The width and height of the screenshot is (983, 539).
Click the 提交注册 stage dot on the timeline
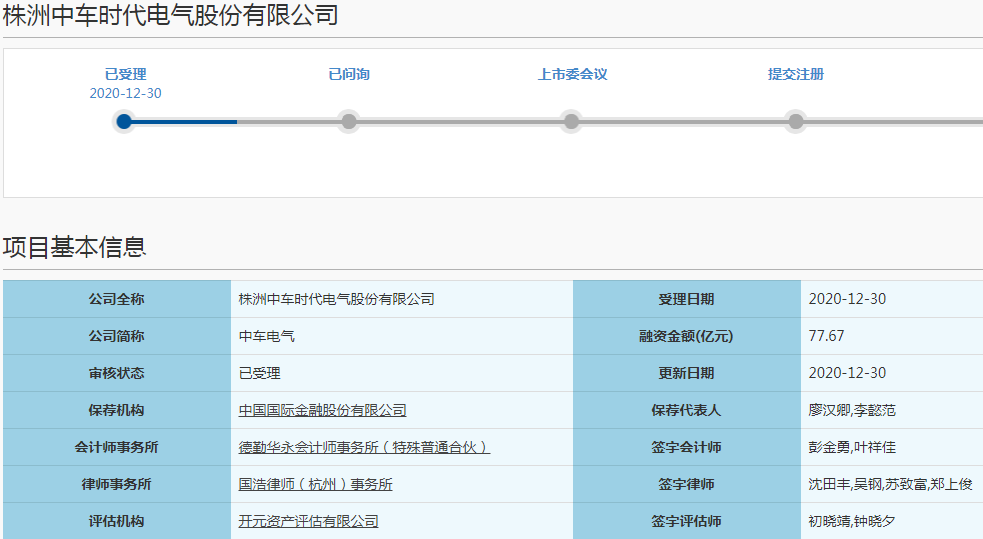(796, 122)
